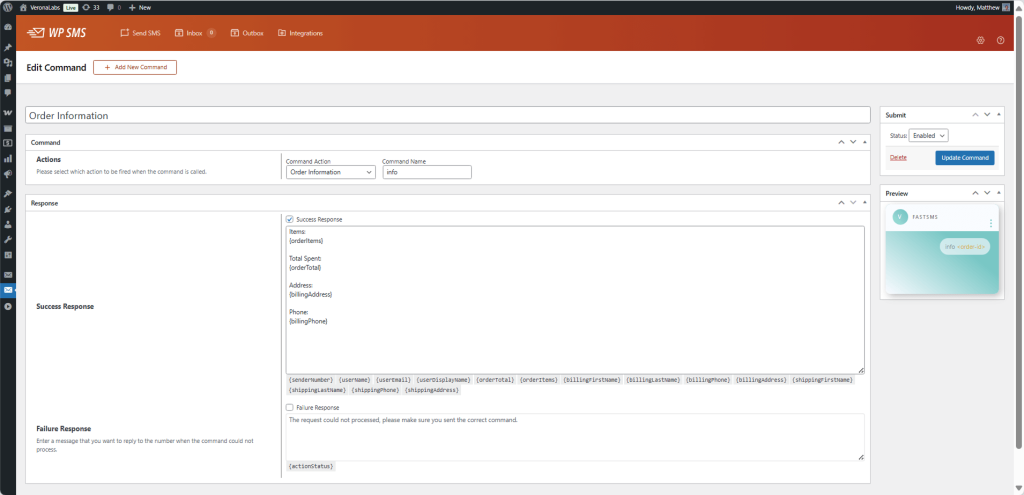Open the comments bubble in admin bar
This screenshot has height=495, width=1024.
pos(114,7)
